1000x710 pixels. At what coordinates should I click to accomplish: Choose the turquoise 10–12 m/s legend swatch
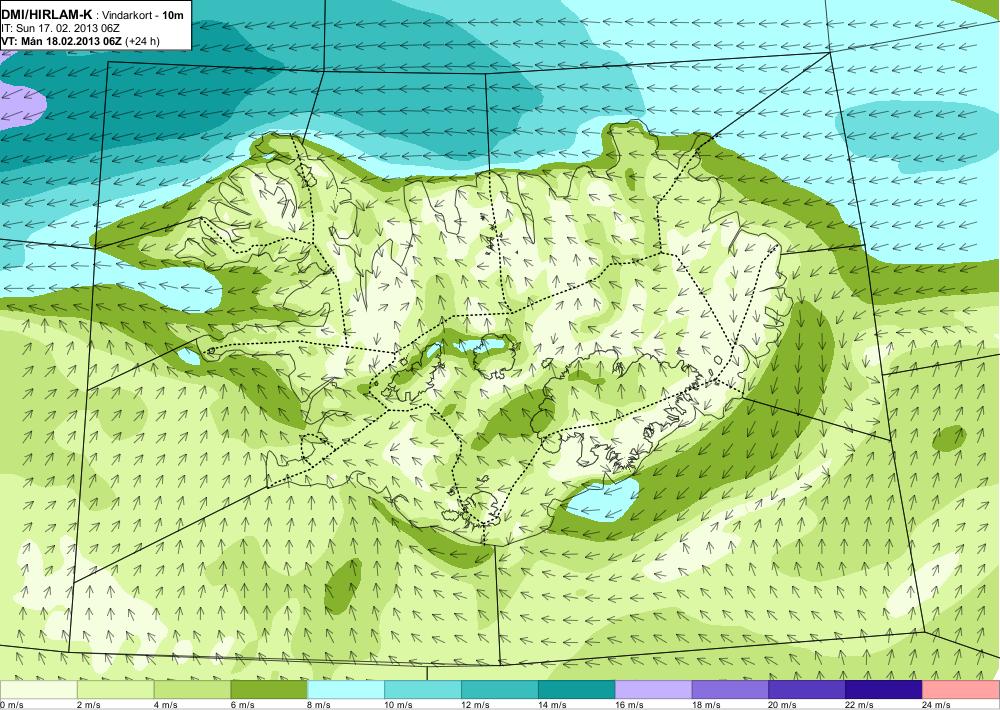[x=423, y=690]
